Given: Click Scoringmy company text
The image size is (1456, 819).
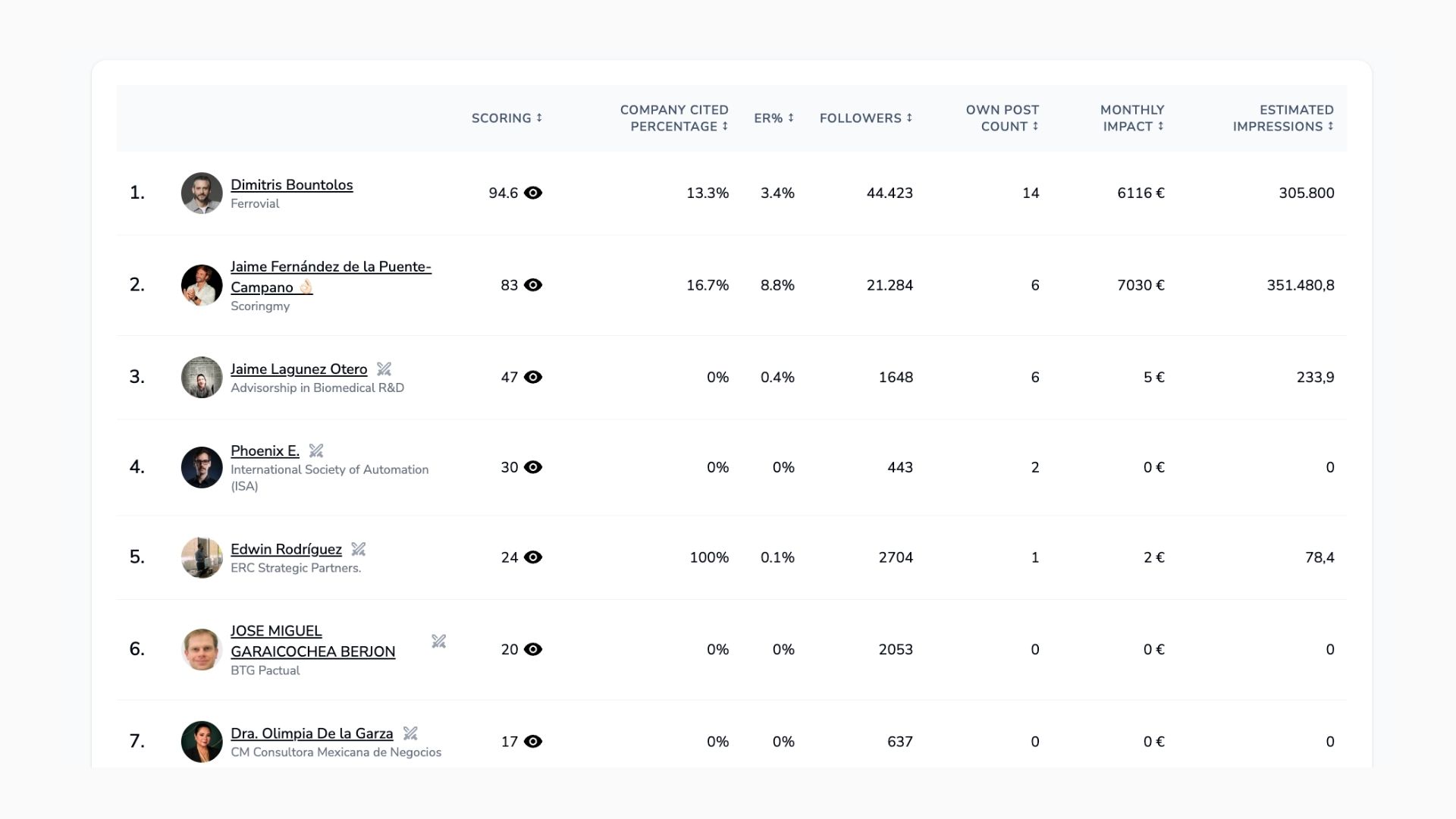Looking at the screenshot, I should [x=260, y=306].
